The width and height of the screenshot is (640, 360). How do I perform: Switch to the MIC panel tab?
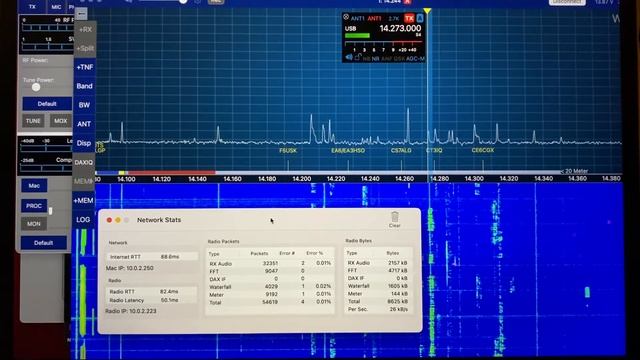(x=56, y=7)
